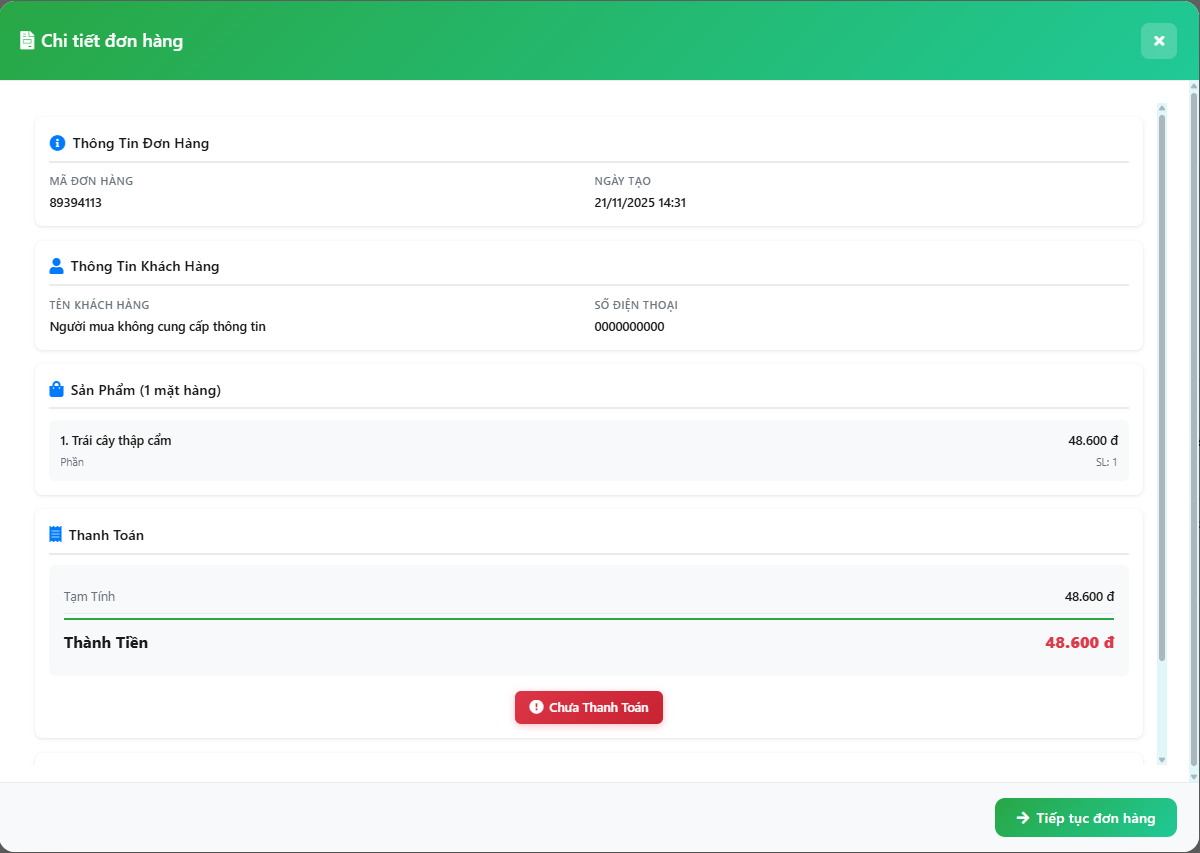Click the phone number 0000000000

pos(629,327)
